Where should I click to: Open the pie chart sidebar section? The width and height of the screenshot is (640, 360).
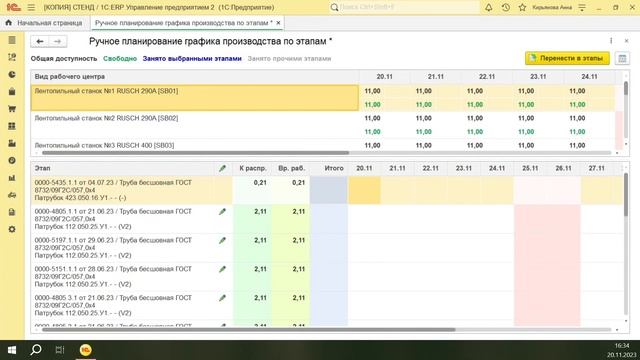pyautogui.click(x=12, y=75)
